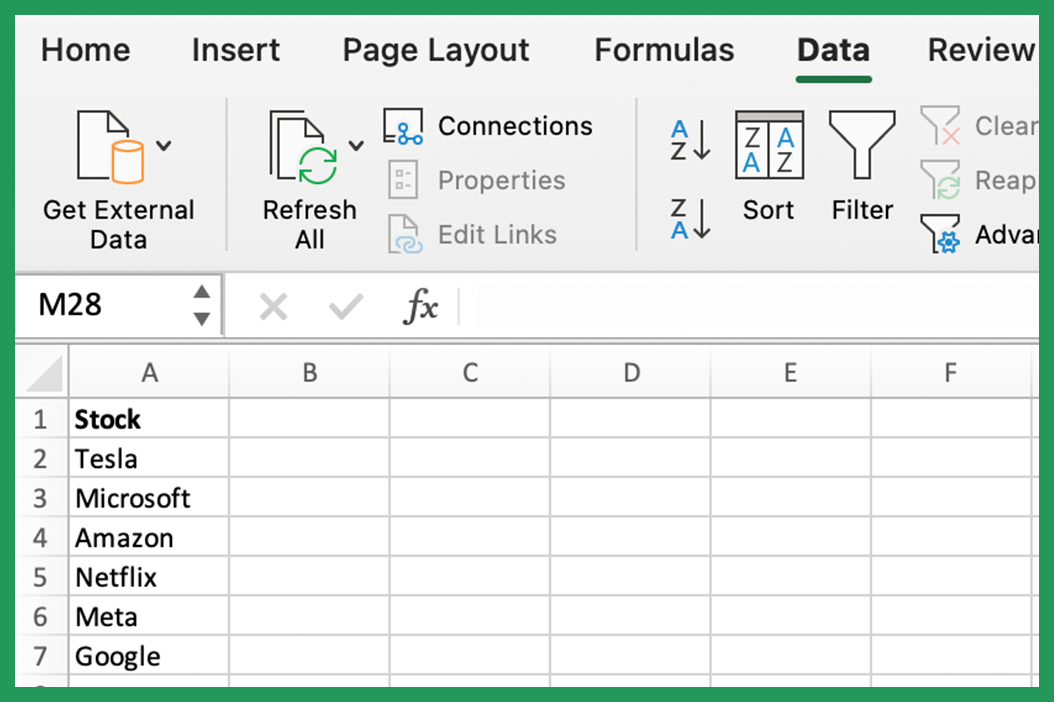Open the Connections icon
The image size is (1054, 702).
pos(403,126)
